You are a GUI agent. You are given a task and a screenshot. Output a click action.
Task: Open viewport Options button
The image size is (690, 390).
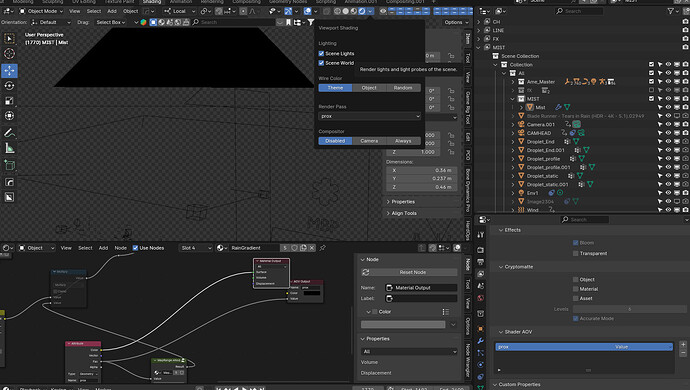[456, 22]
